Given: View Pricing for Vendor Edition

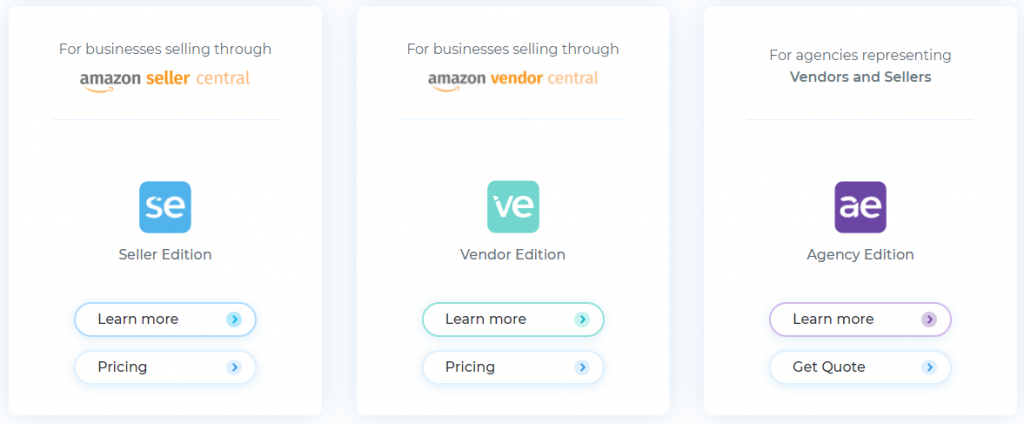Looking at the screenshot, I should [x=513, y=367].
